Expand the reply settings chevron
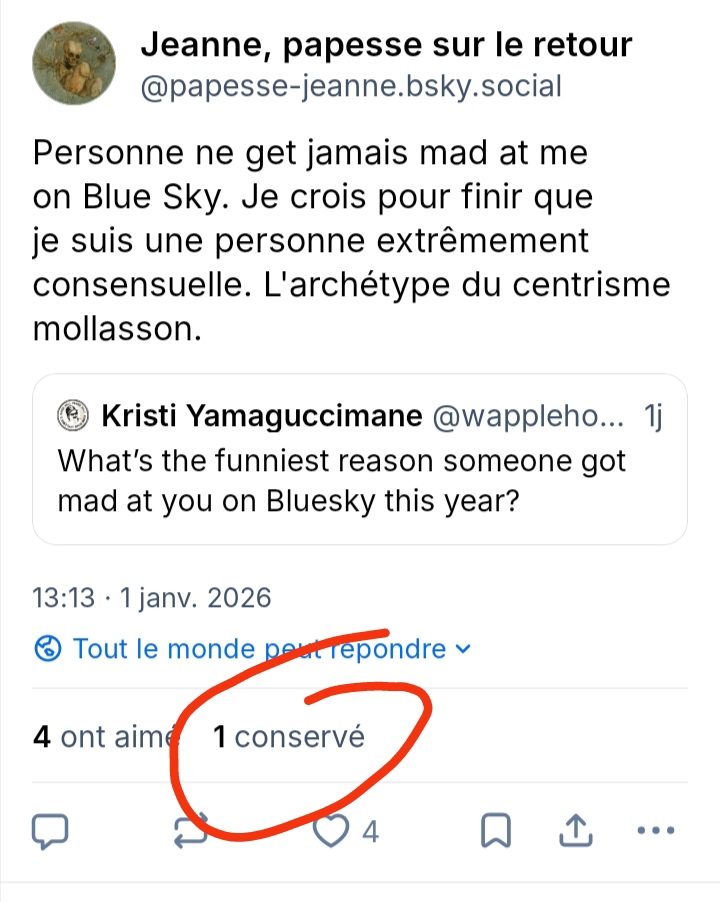720x902 pixels. pos(462,649)
